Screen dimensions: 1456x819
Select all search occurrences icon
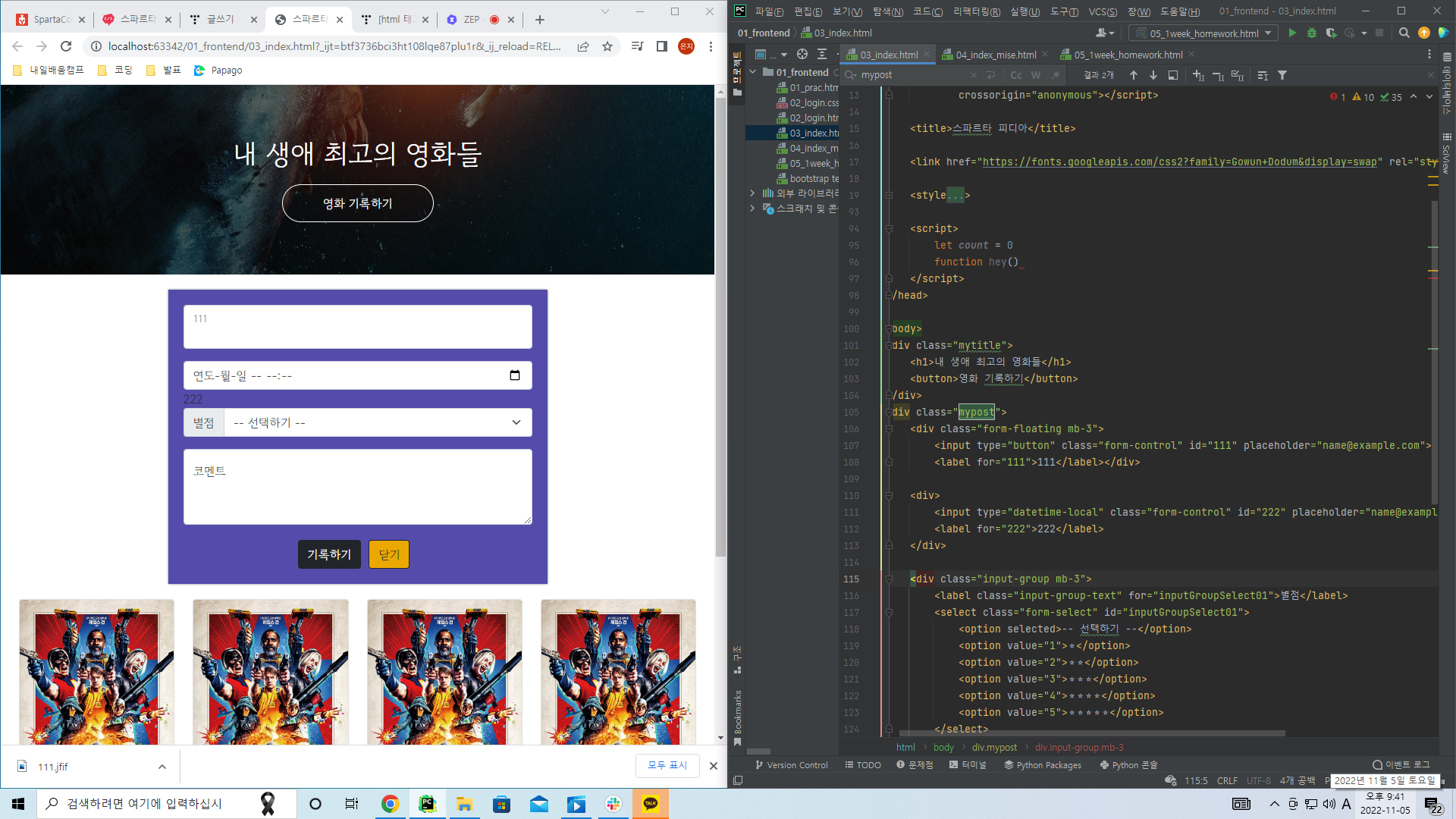point(1238,75)
